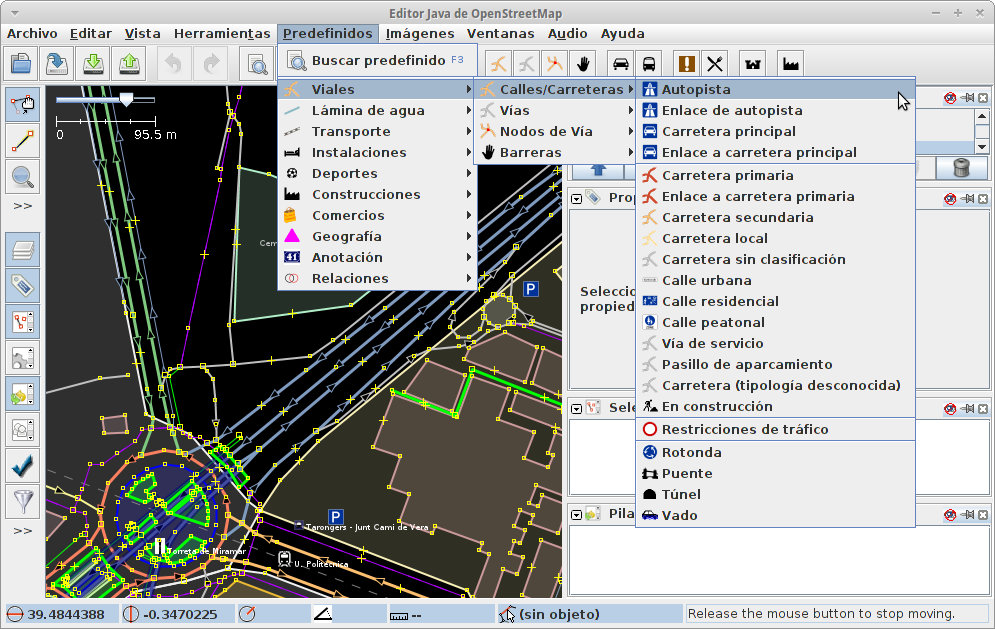Click the bus preset toolbar icon
The image size is (995, 629).
(x=649, y=64)
